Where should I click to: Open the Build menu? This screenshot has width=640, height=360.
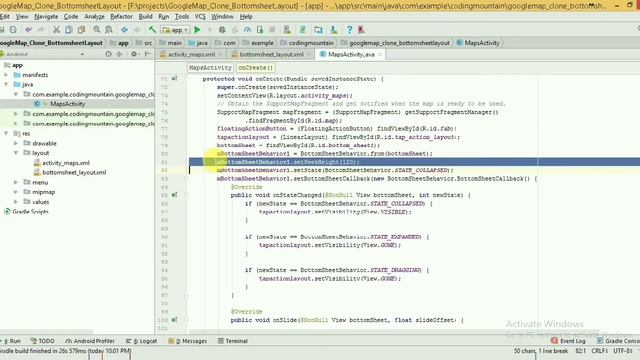coord(146,17)
